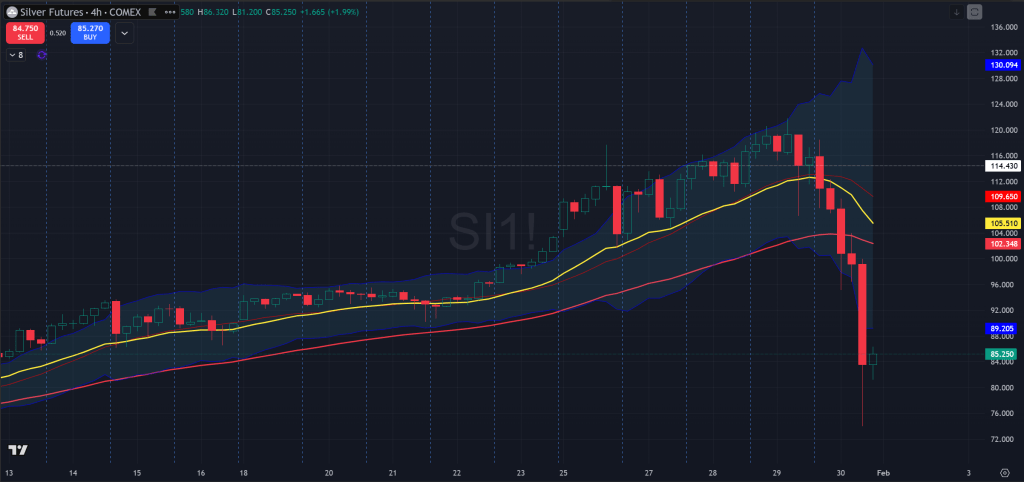Expand the collapsed indicators legend showing 8
This screenshot has width=1024, height=482.
15,55
